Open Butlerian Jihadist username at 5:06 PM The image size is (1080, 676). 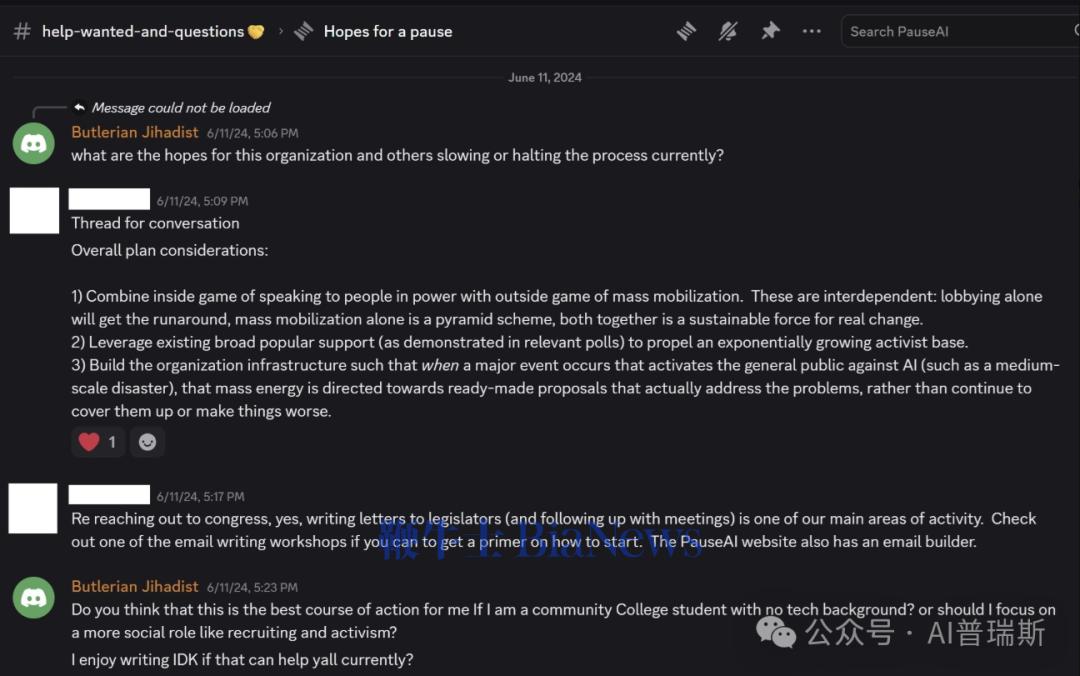(x=135, y=132)
